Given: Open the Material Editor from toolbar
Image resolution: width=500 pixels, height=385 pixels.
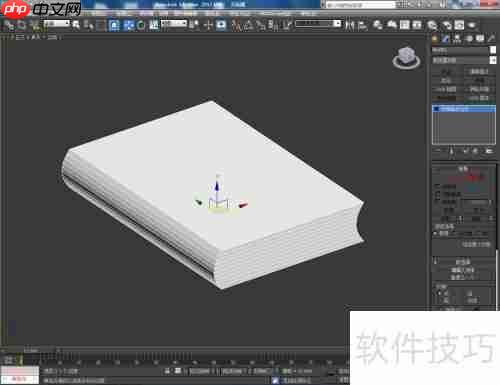Looking at the screenshot, I should click(432, 25).
